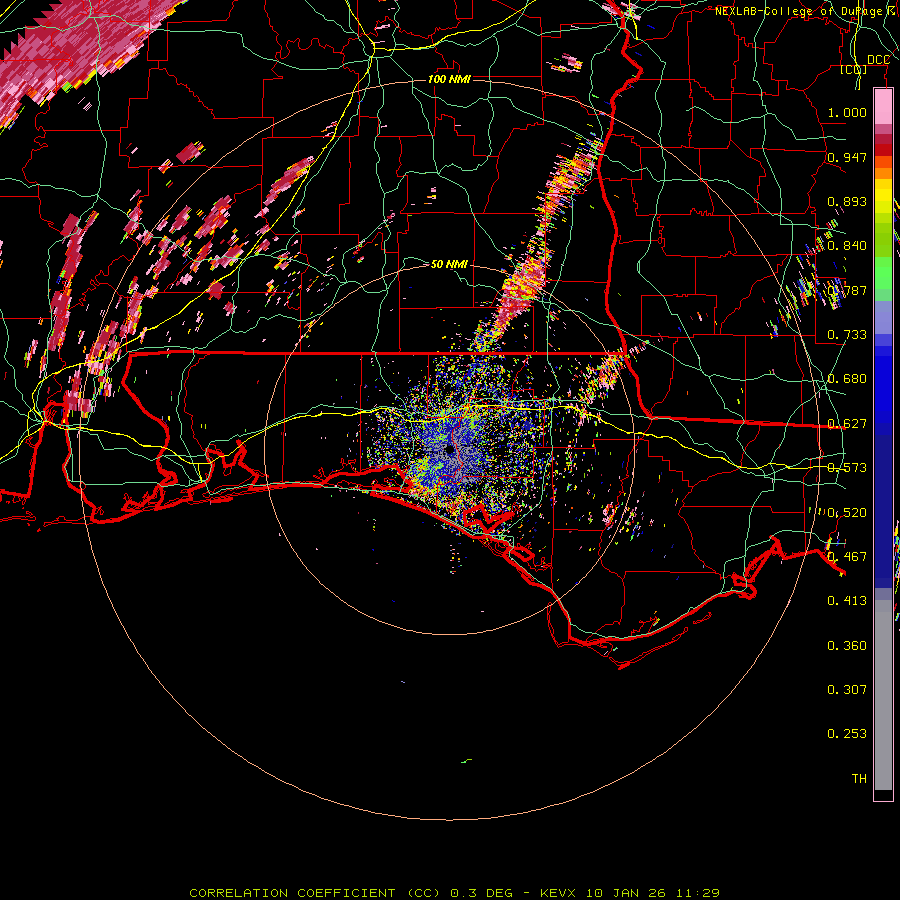
Task: Select the 0.573 scale value
Action: 847,468
